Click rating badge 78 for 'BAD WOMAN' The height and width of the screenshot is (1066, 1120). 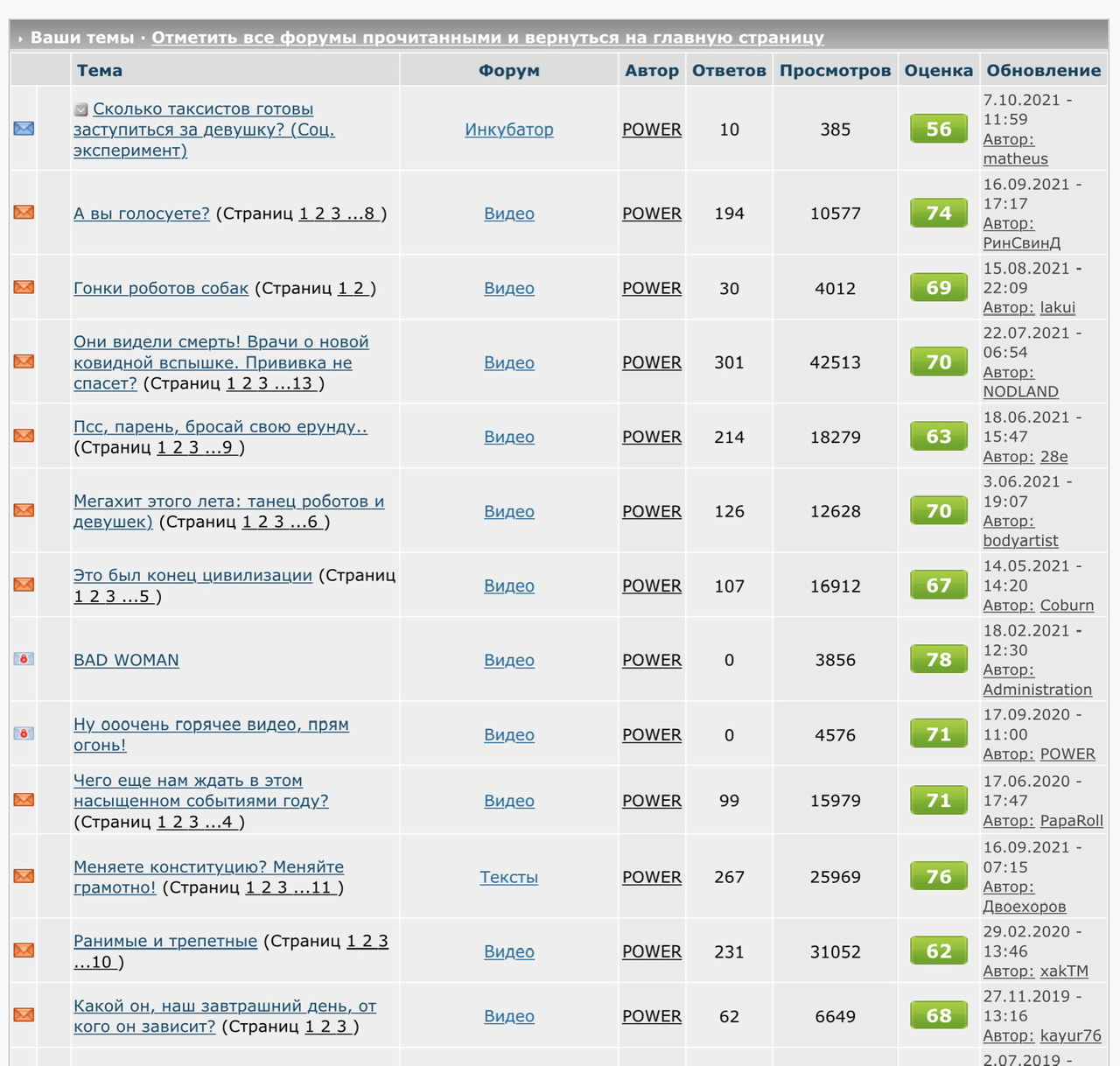(939, 660)
